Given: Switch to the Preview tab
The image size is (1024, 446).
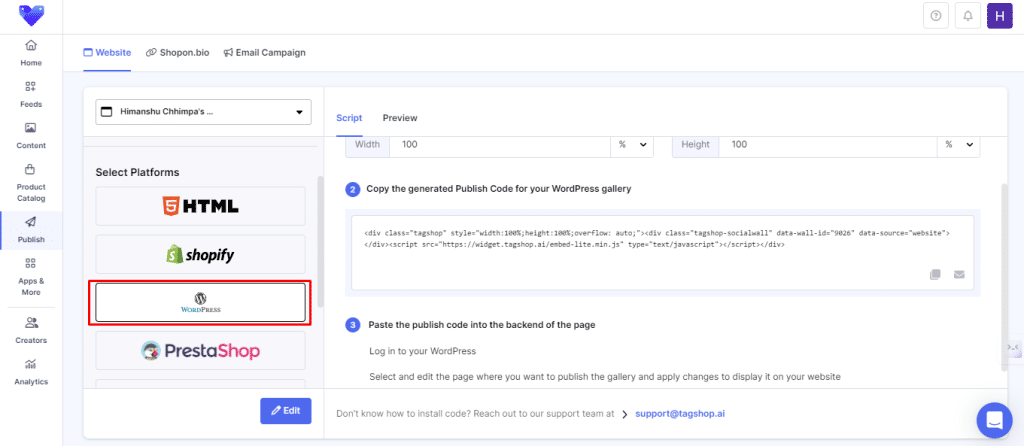Looking at the screenshot, I should (400, 118).
